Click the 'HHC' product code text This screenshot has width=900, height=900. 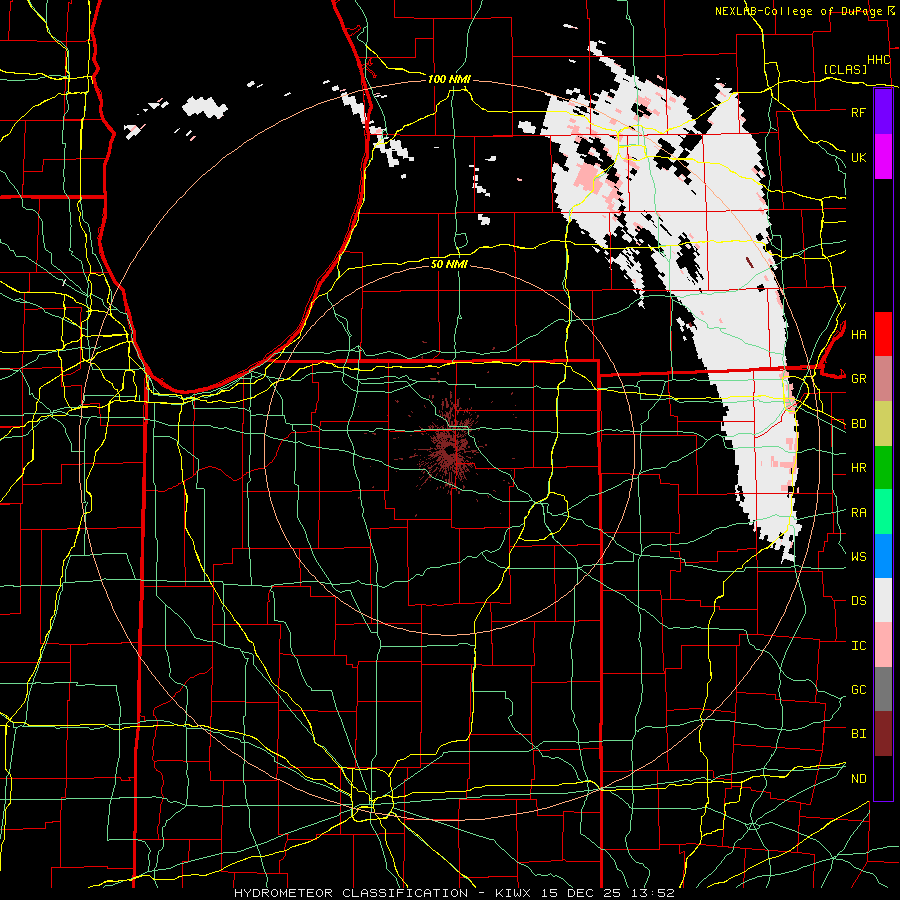click(878, 60)
